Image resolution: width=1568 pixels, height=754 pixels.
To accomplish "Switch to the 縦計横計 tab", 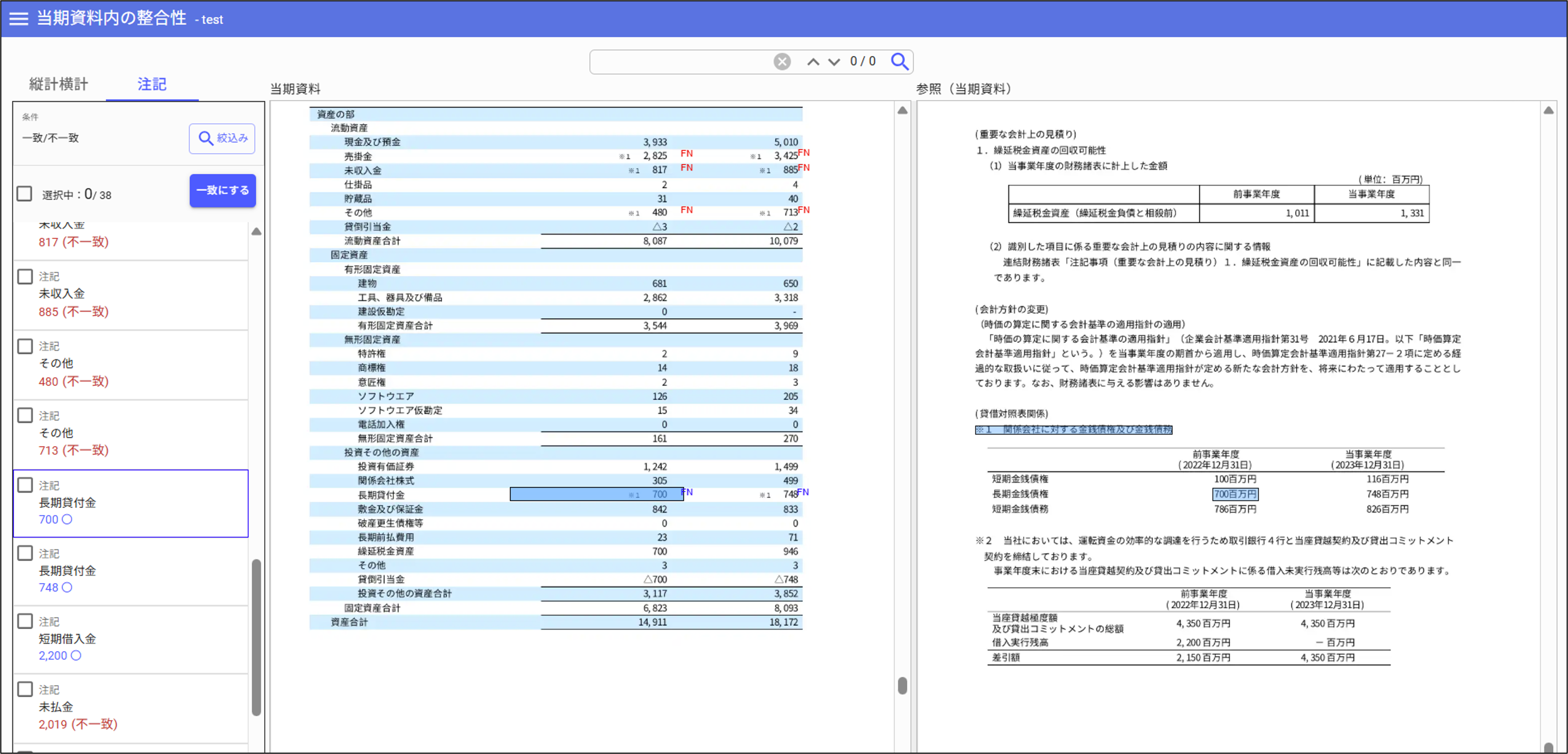I will point(58,84).
